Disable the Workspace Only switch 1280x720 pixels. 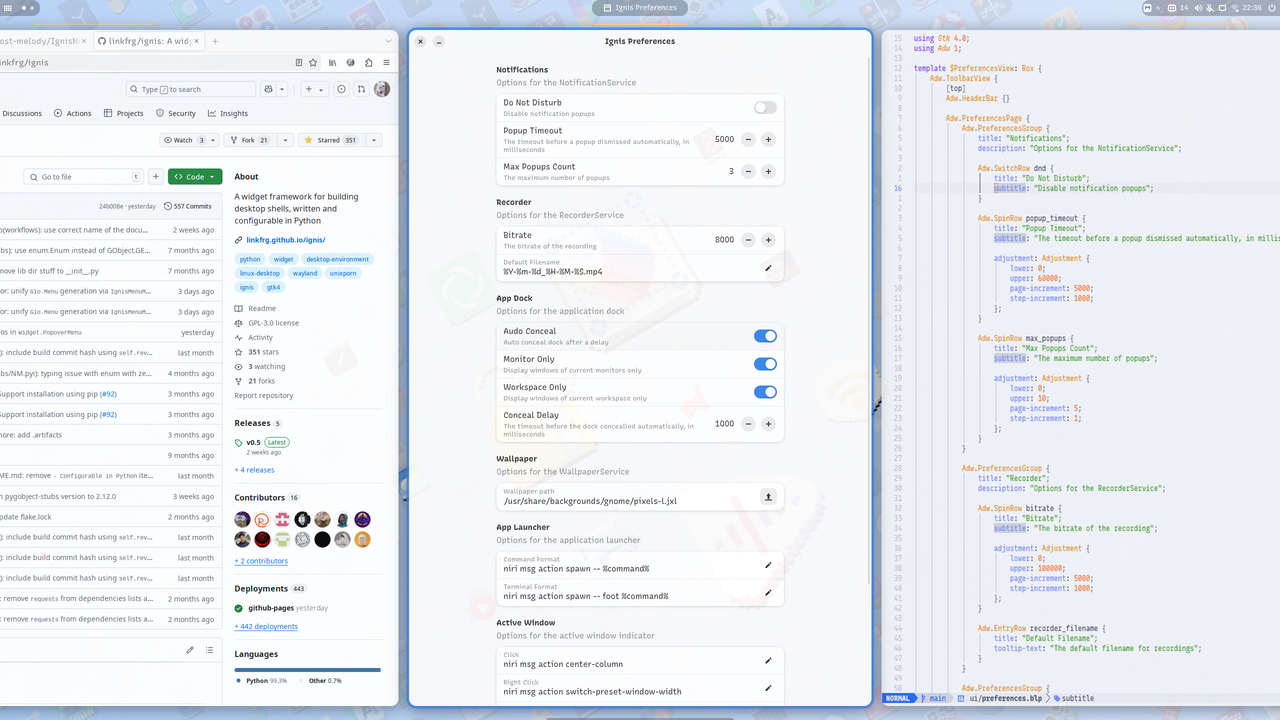click(765, 392)
